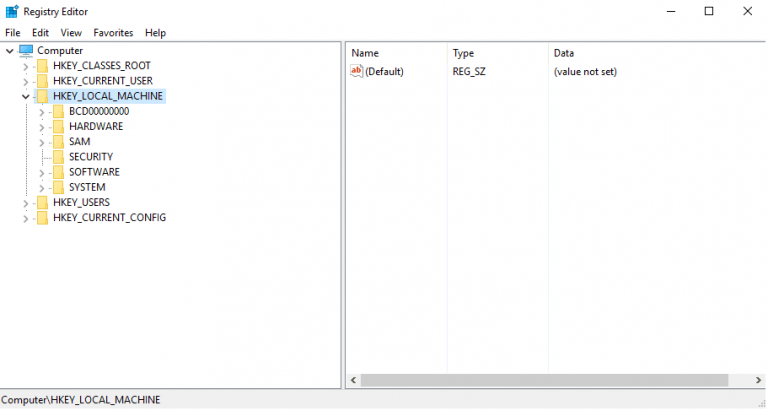
Task: Click the SAM folder icon
Action: (58, 142)
